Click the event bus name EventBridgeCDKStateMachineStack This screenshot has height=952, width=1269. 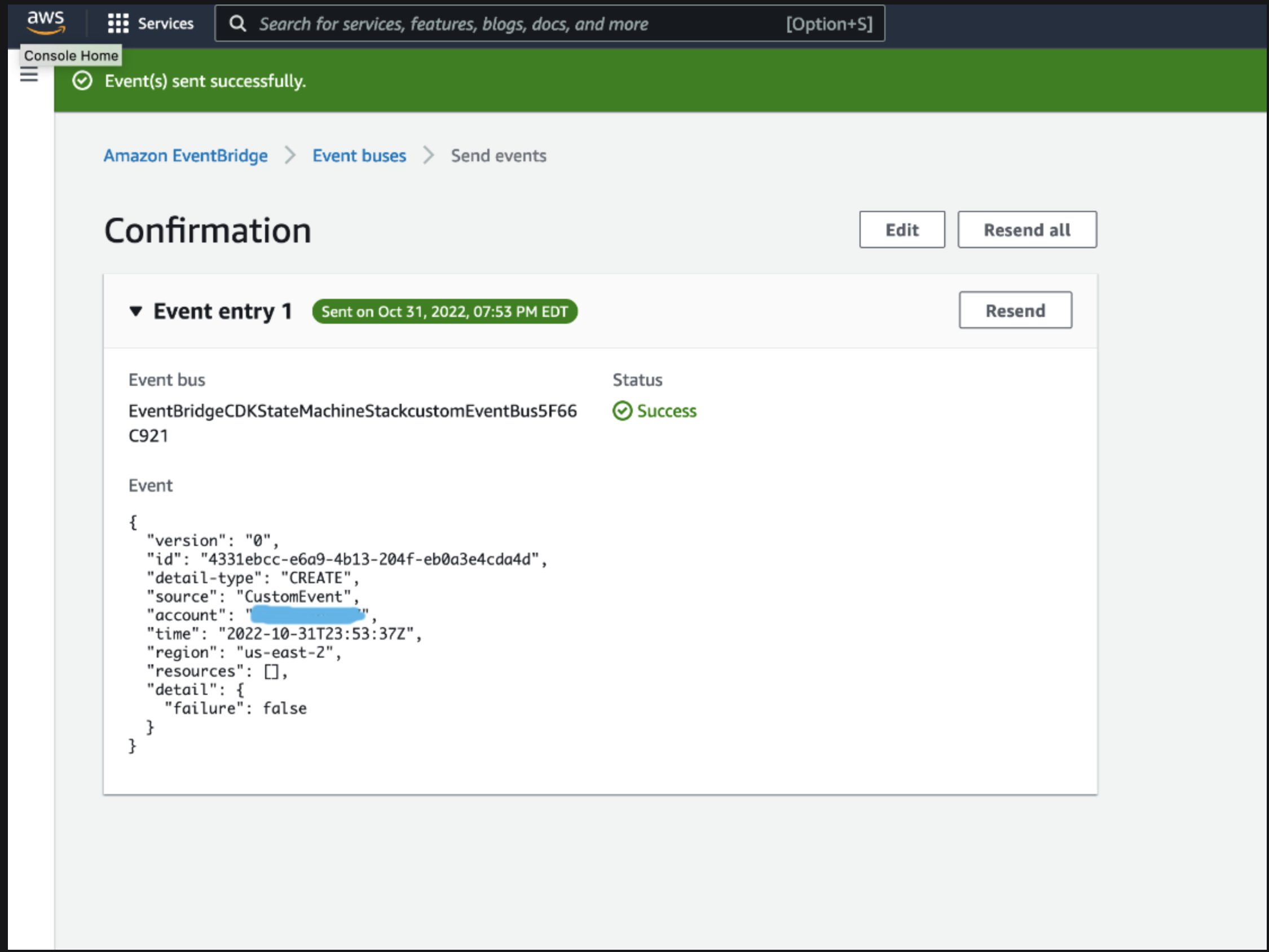coord(352,423)
